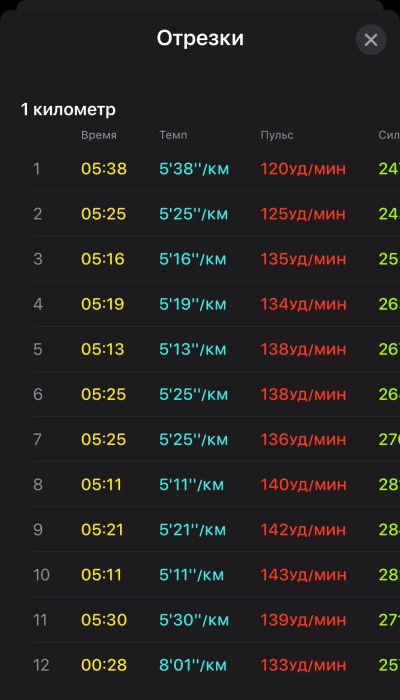Tap the Отрезки title

[200, 38]
